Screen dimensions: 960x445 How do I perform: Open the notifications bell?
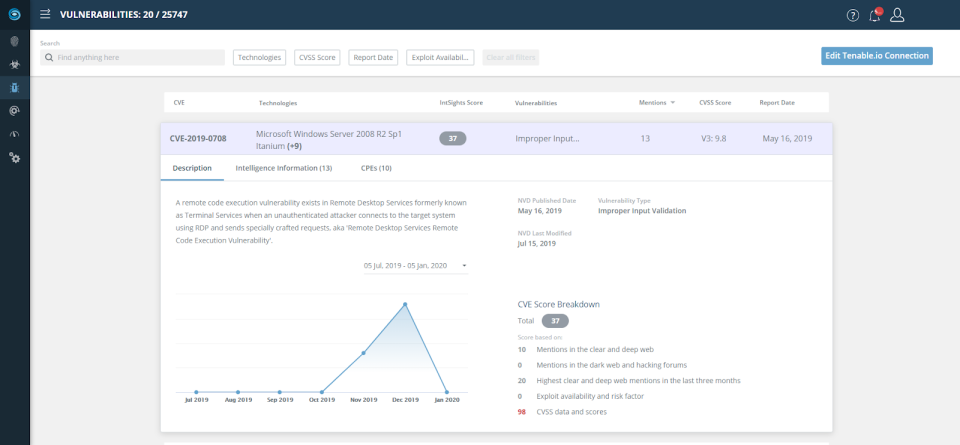point(876,15)
